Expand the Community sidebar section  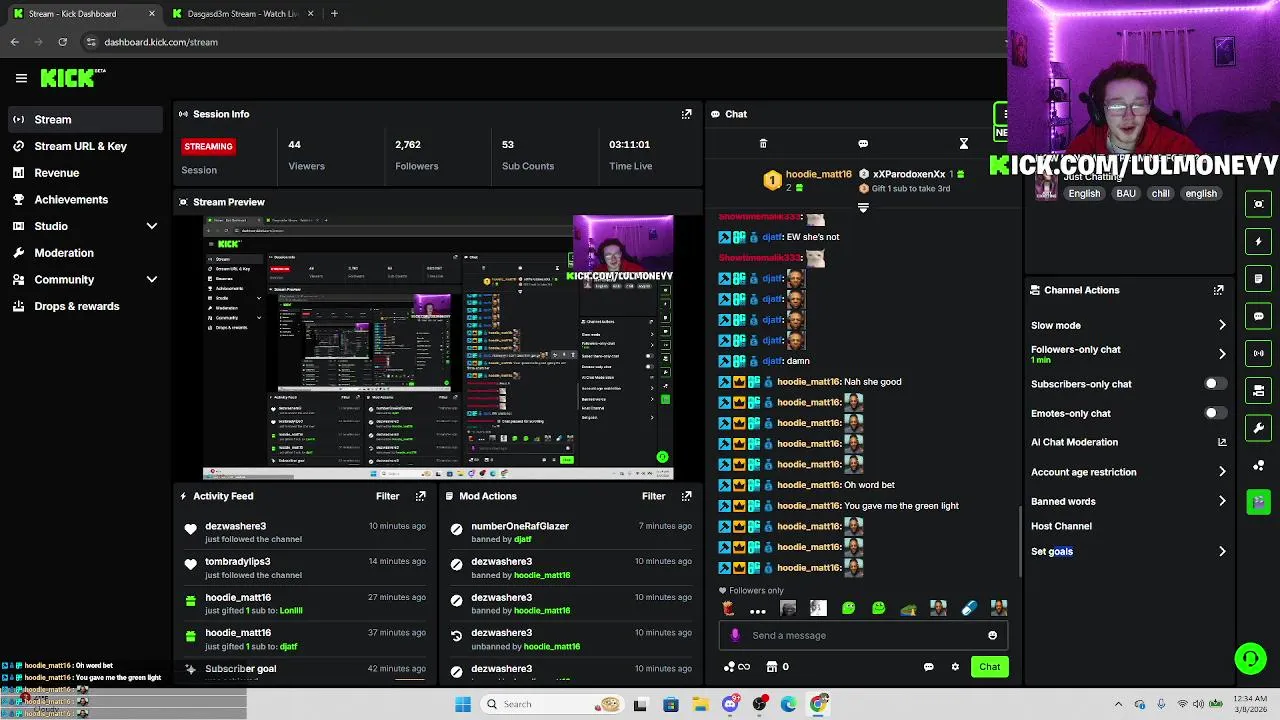152,280
